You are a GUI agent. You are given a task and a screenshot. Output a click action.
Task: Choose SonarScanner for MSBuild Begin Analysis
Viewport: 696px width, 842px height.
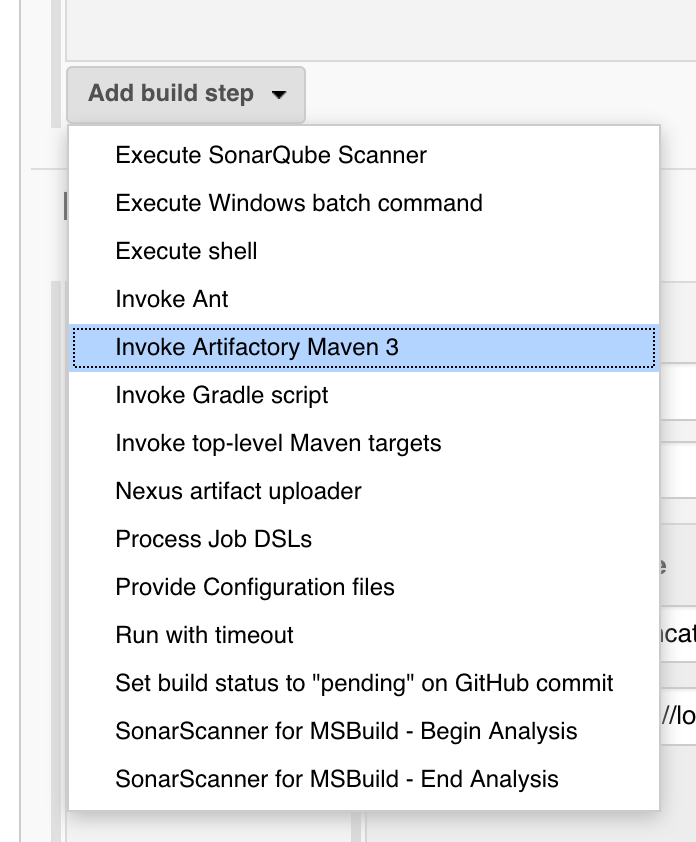346,731
